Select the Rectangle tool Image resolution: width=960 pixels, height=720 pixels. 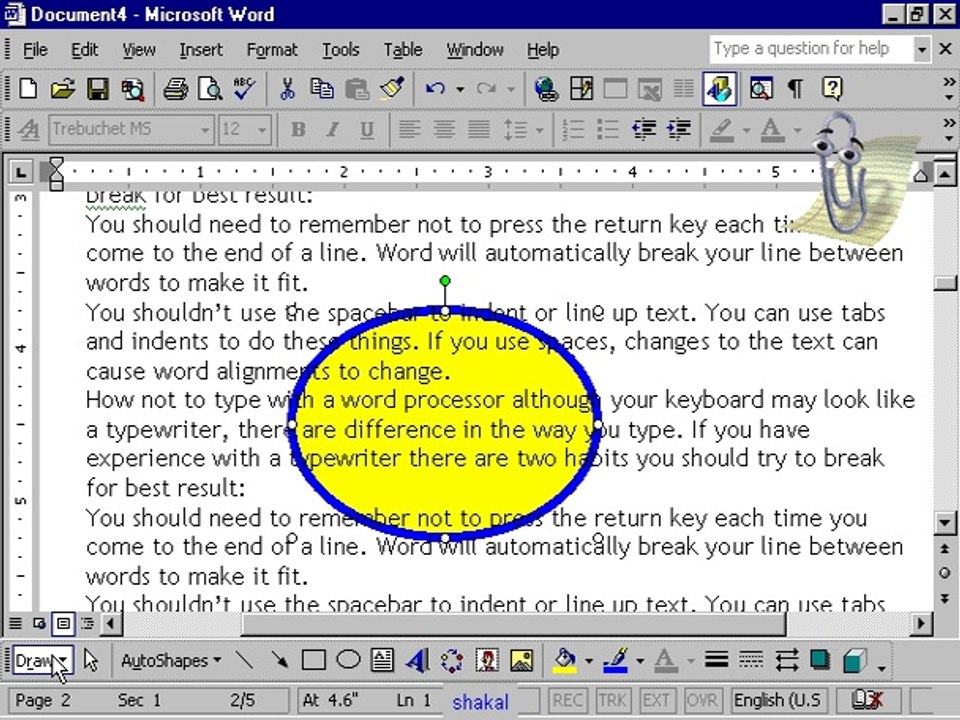(313, 660)
